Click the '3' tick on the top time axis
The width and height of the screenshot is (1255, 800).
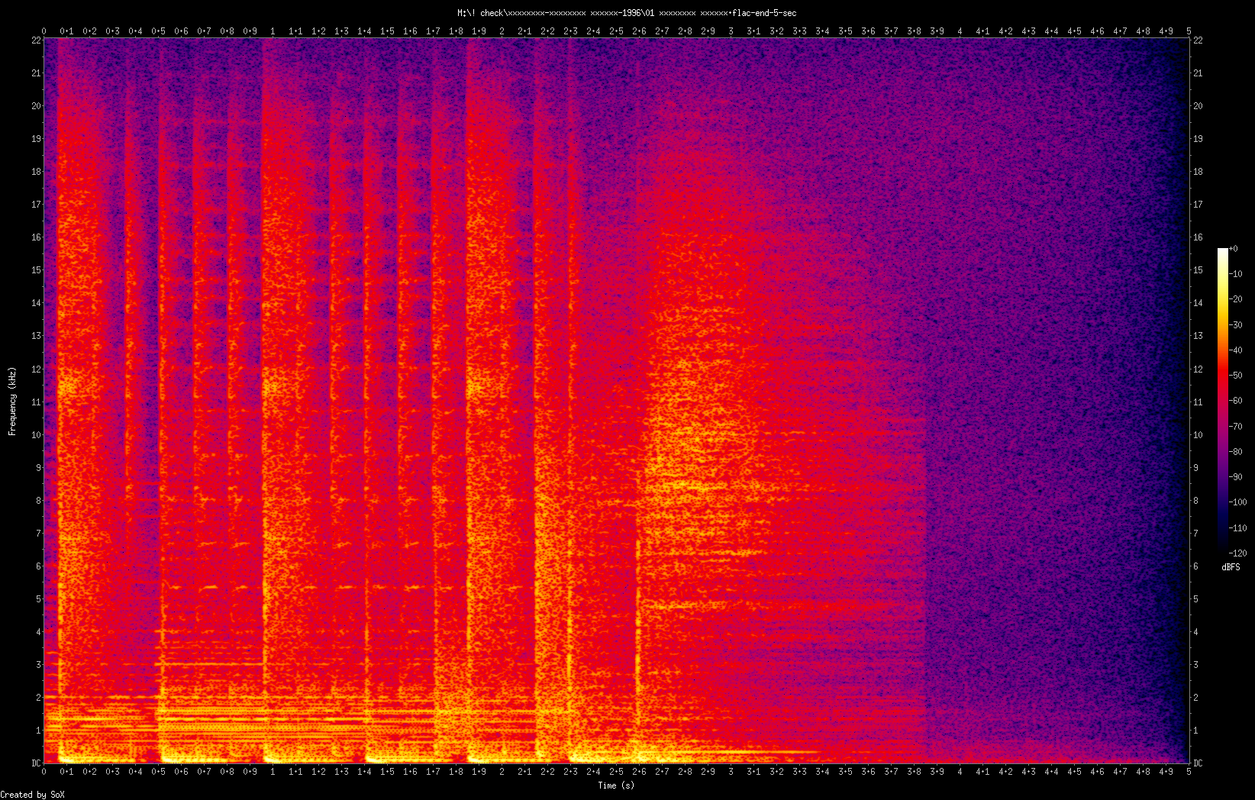(731, 31)
